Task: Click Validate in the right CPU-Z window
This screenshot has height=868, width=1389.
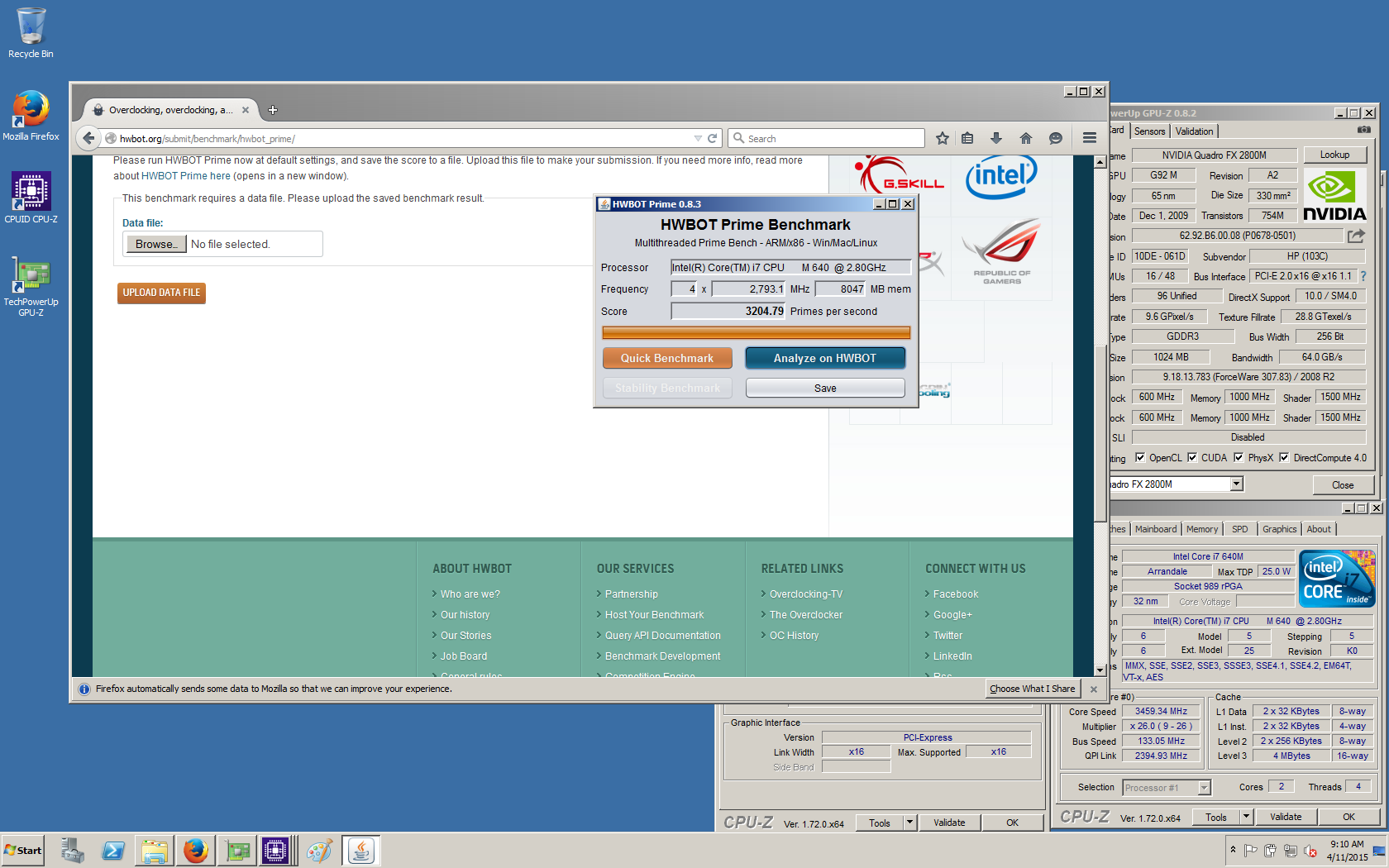Action: coord(1286,817)
